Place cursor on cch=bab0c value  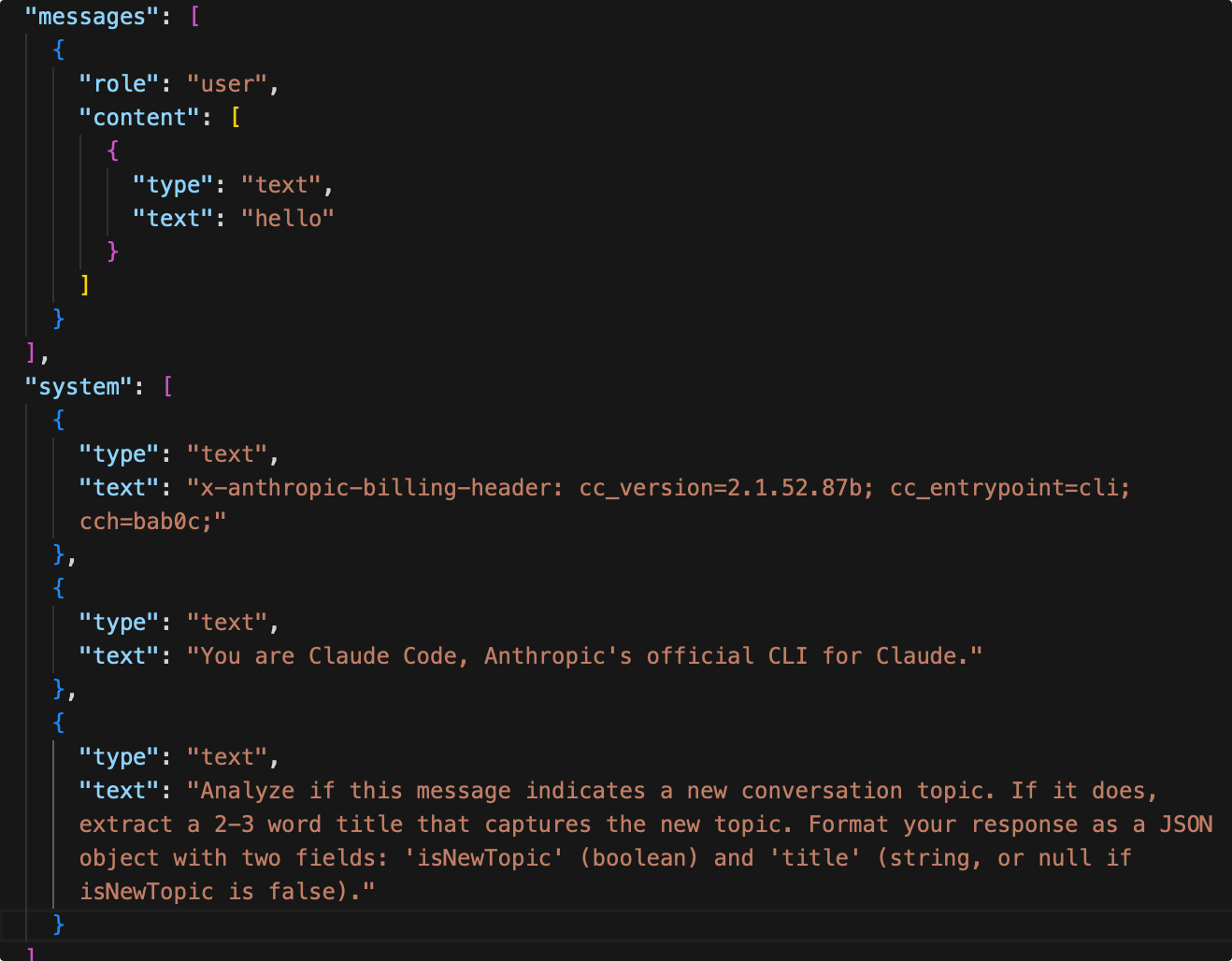pos(148,522)
